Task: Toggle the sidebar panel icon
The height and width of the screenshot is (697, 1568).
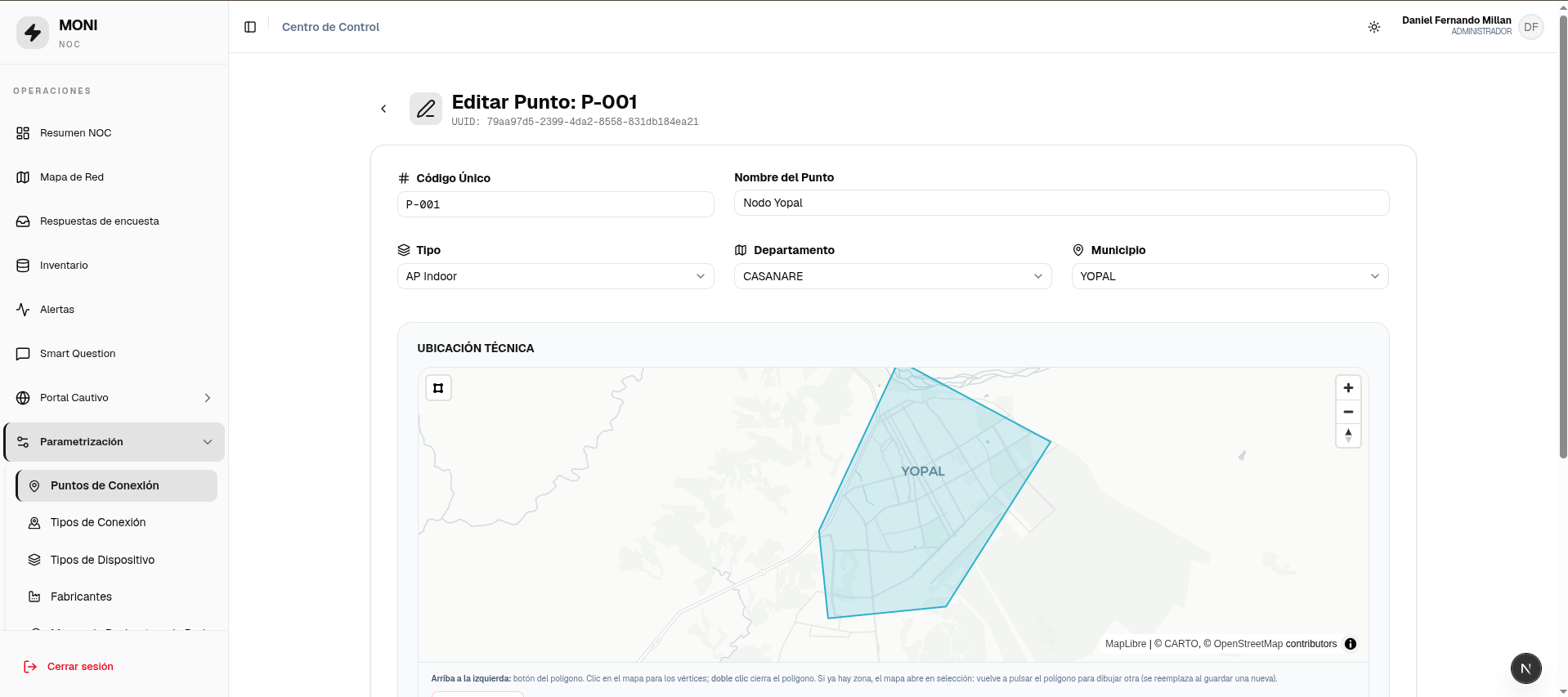Action: coord(250,27)
